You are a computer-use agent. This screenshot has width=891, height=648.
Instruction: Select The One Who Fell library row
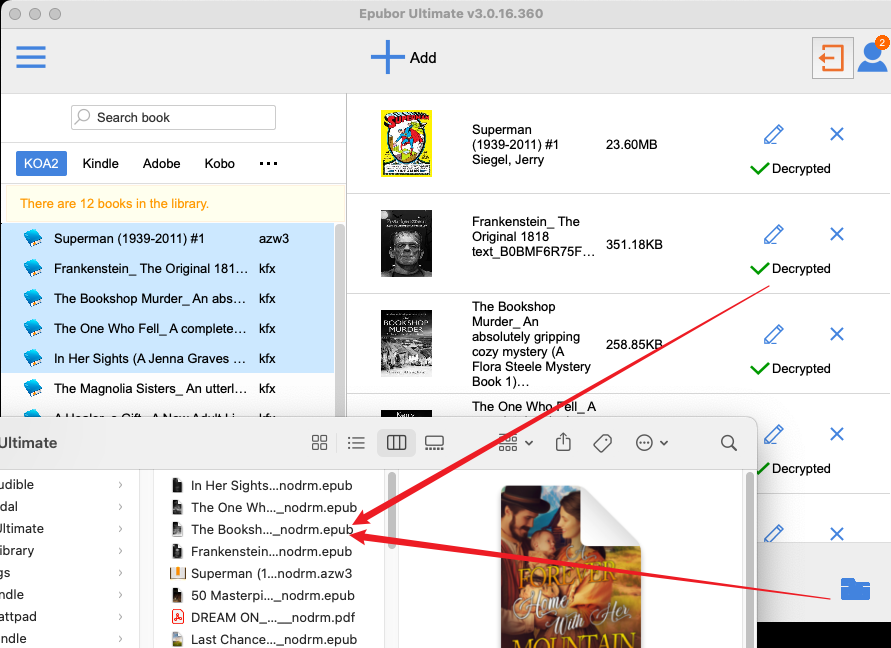click(168, 329)
